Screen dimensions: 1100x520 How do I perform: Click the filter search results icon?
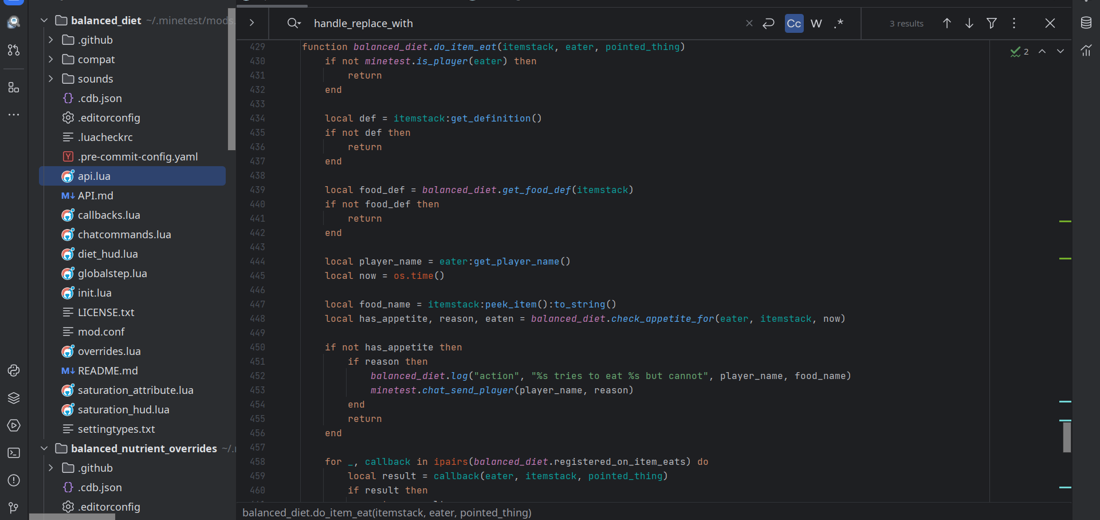coord(991,23)
